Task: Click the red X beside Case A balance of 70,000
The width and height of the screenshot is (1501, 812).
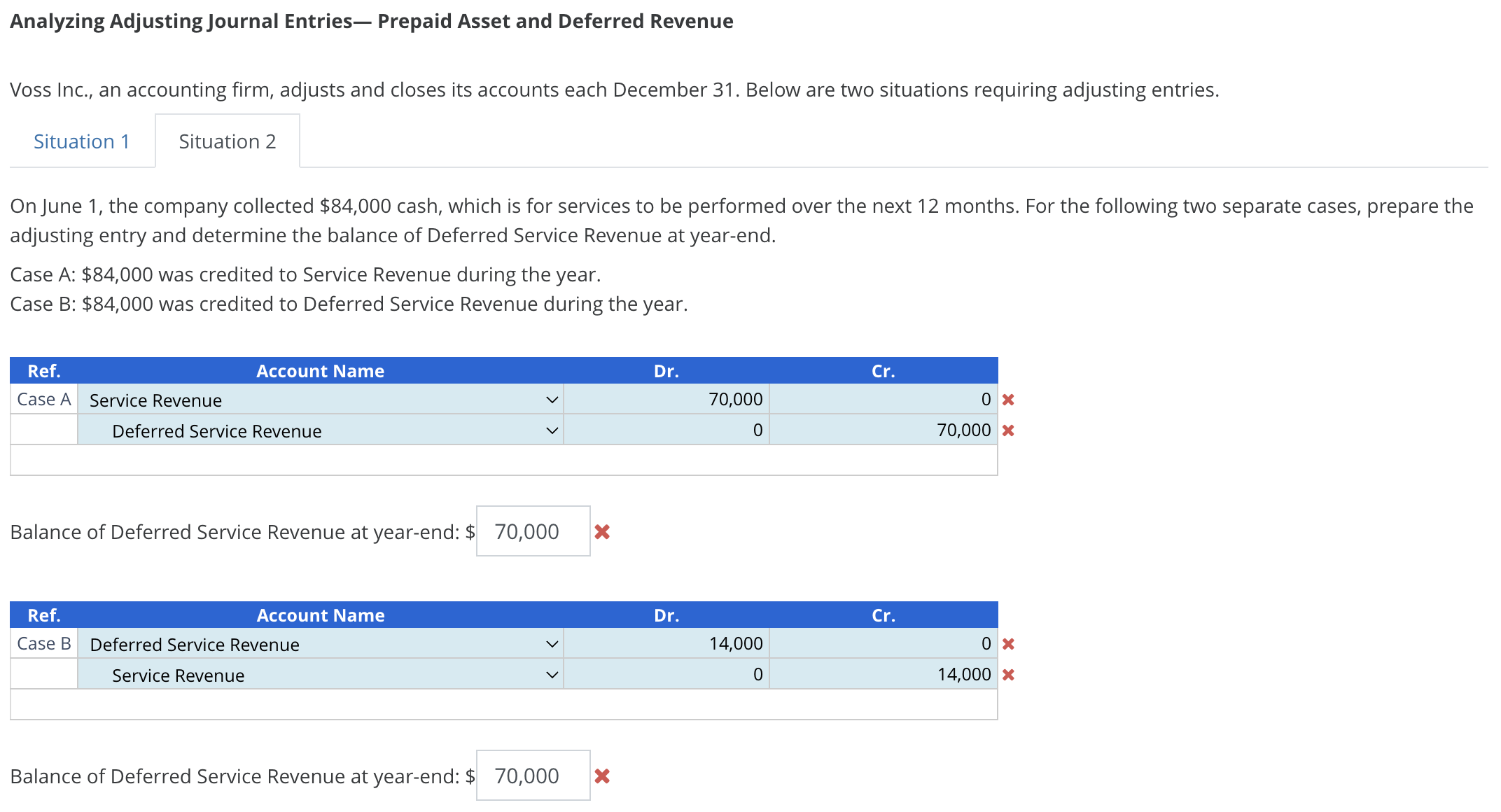Action: 603,532
